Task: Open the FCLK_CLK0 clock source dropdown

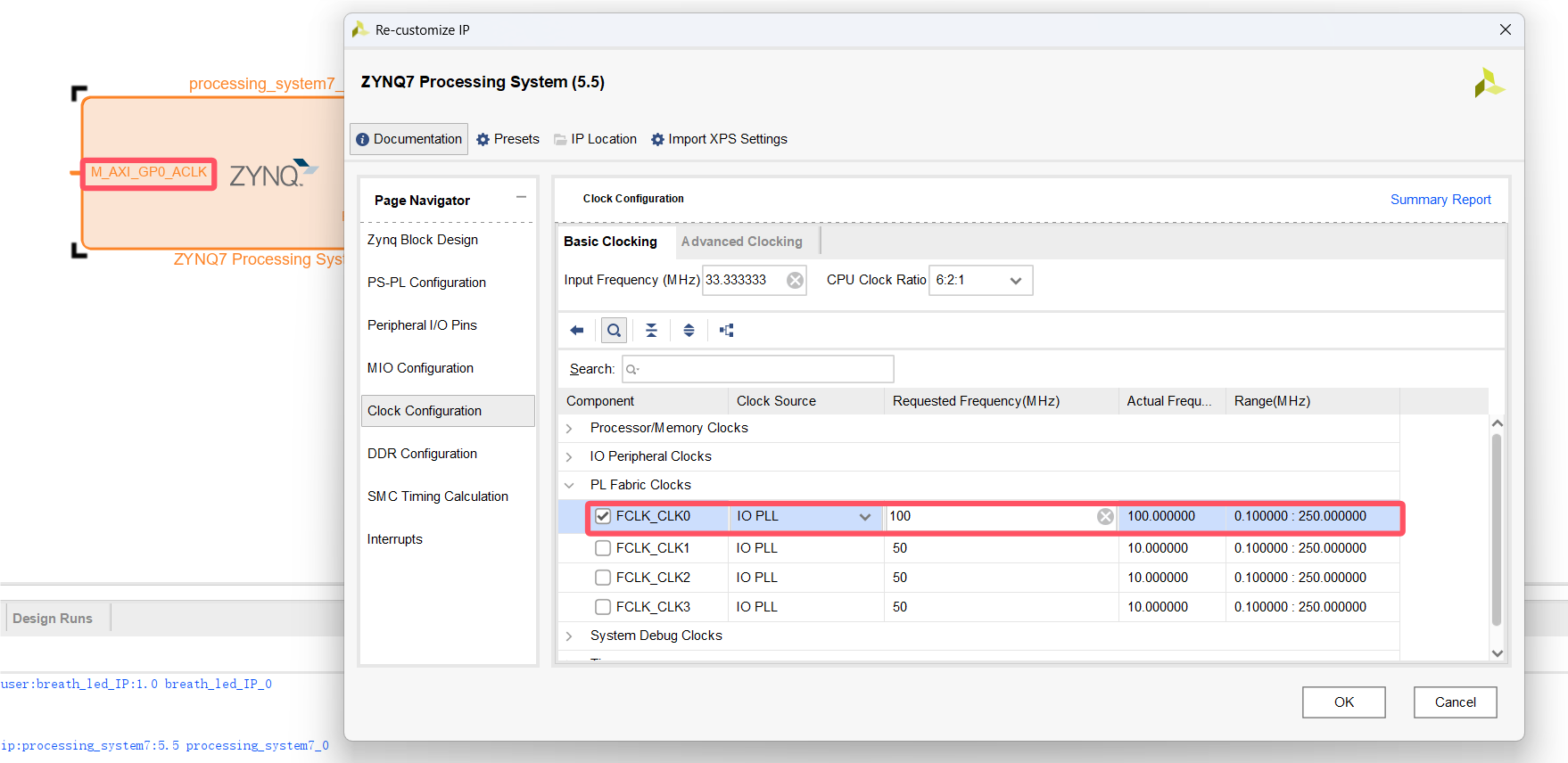Action: tap(864, 517)
